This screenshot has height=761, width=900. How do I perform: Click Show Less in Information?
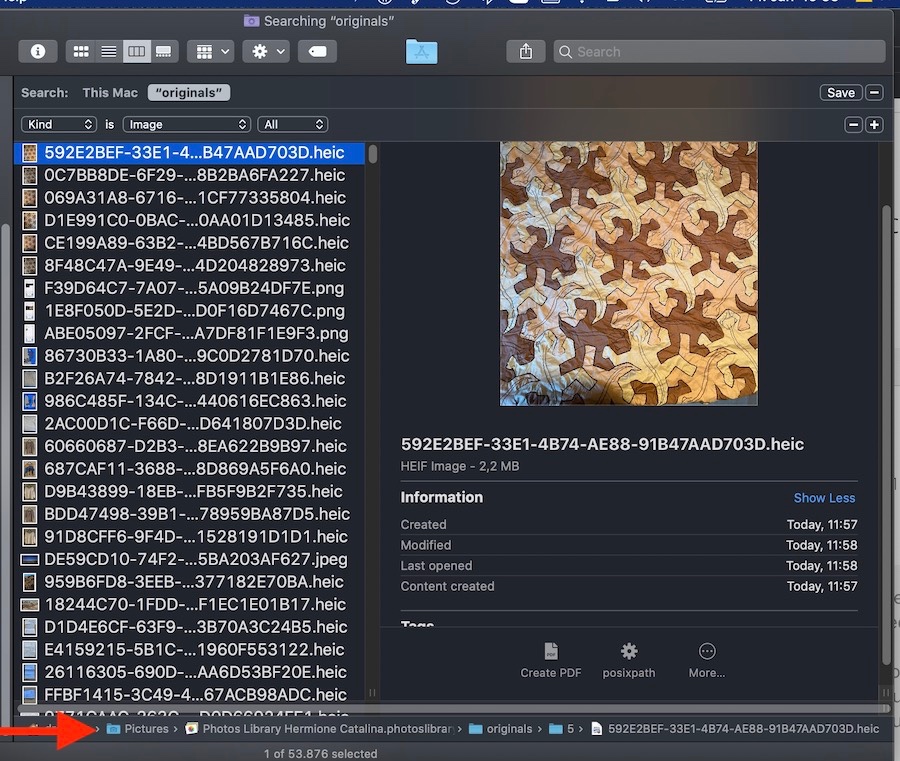824,498
